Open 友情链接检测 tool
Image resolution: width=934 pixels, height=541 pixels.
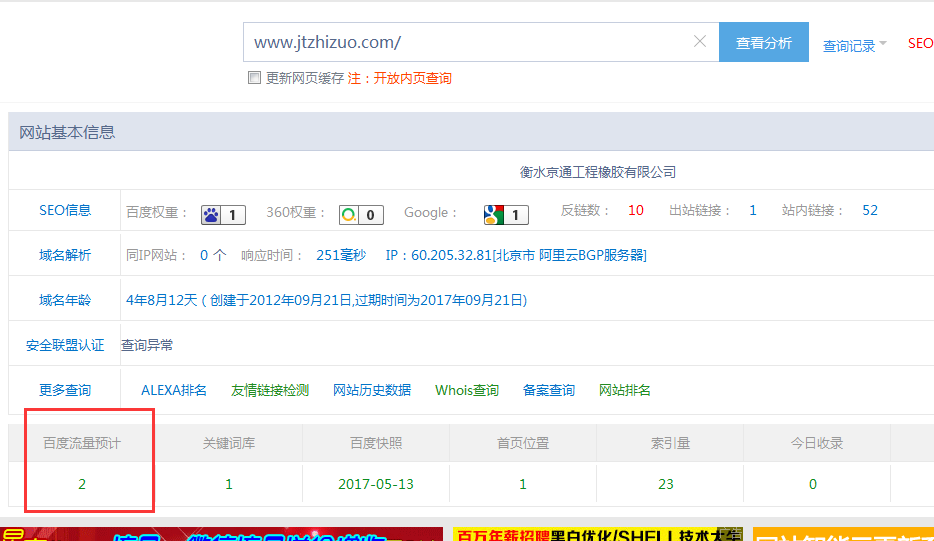pos(270,390)
